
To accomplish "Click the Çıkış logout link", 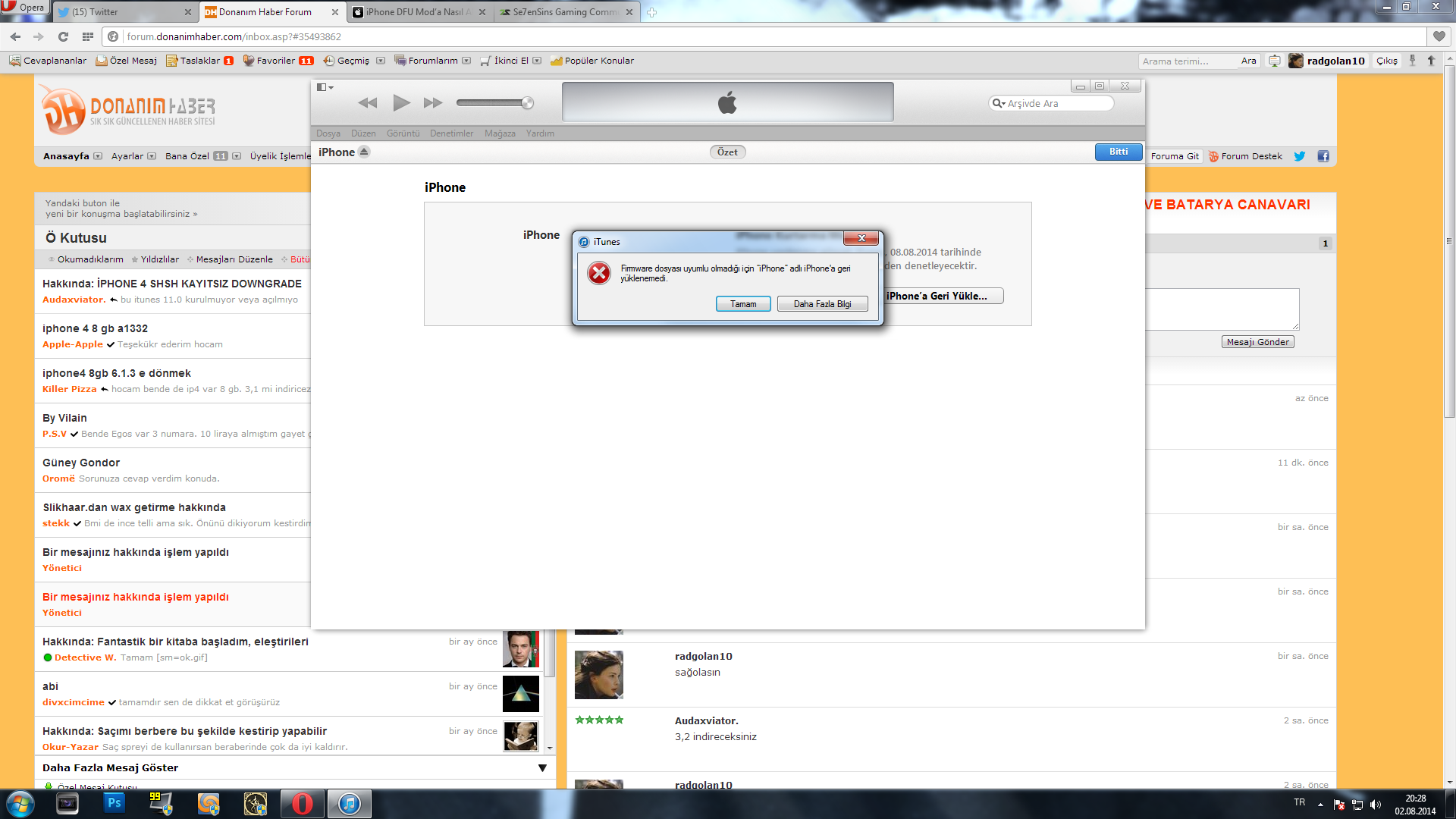I will (1387, 61).
